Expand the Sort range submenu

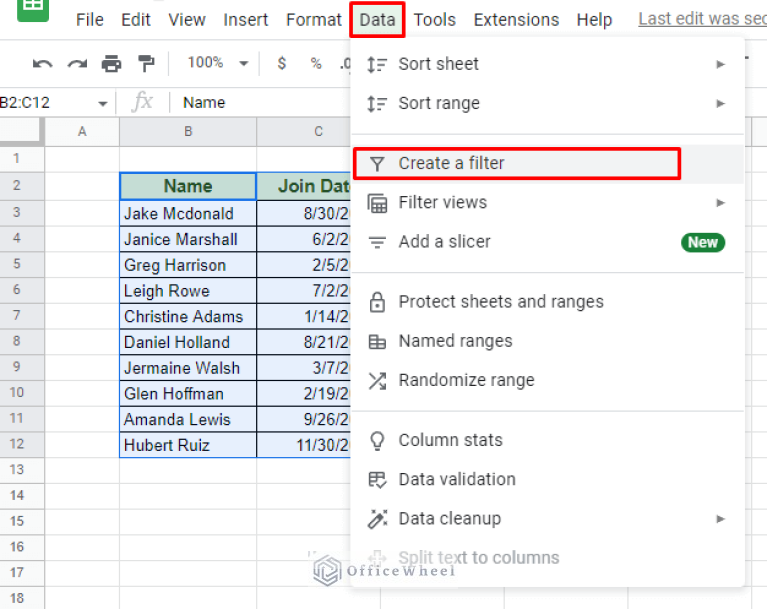[x=720, y=103]
